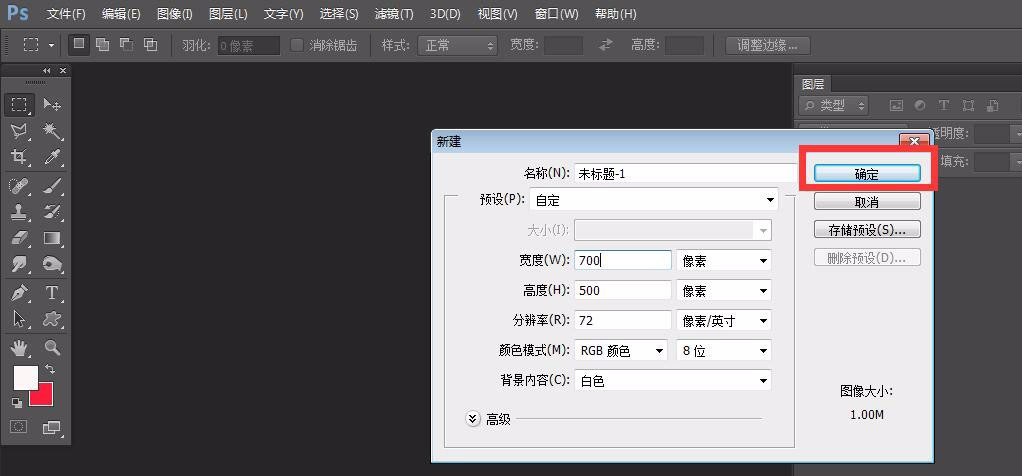Open the 图像(I) menu
This screenshot has width=1022, height=476.
[175, 14]
